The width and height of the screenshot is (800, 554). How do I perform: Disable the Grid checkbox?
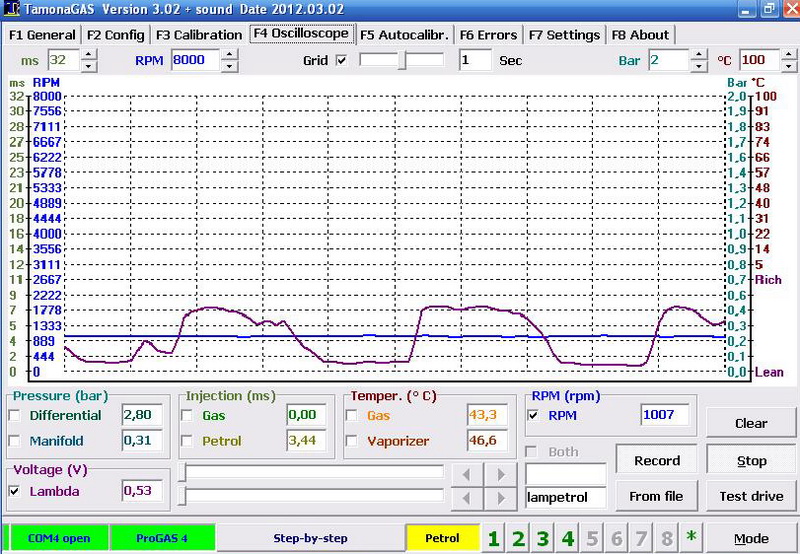(342, 61)
